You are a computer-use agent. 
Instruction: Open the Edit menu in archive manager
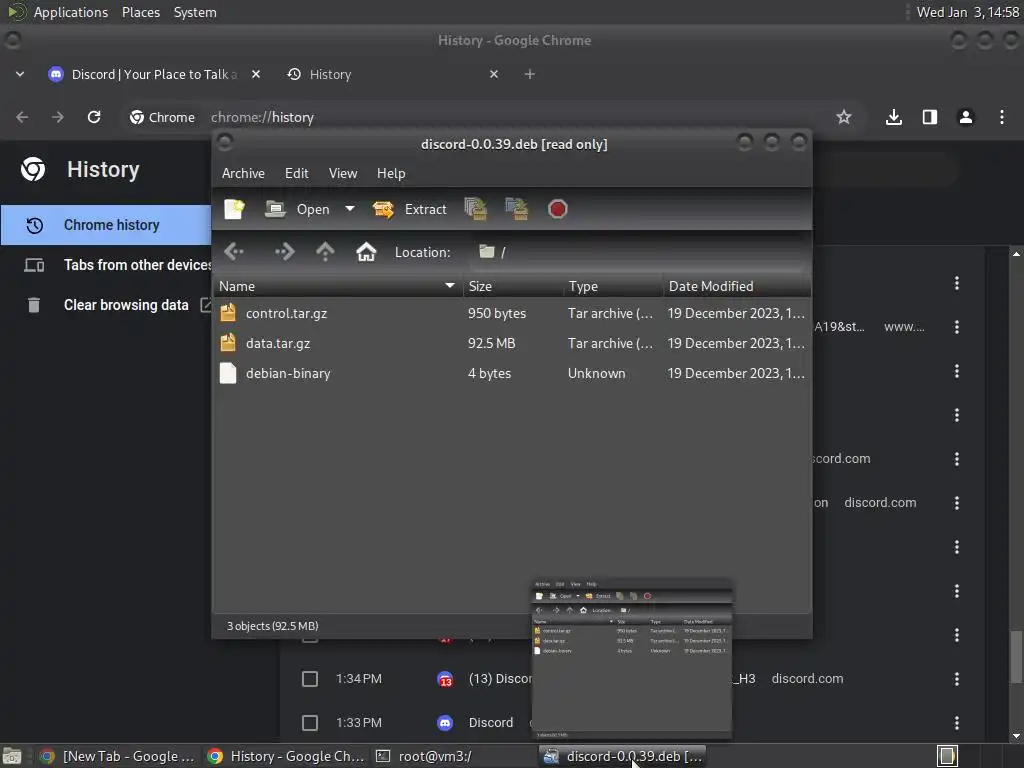[296, 173]
